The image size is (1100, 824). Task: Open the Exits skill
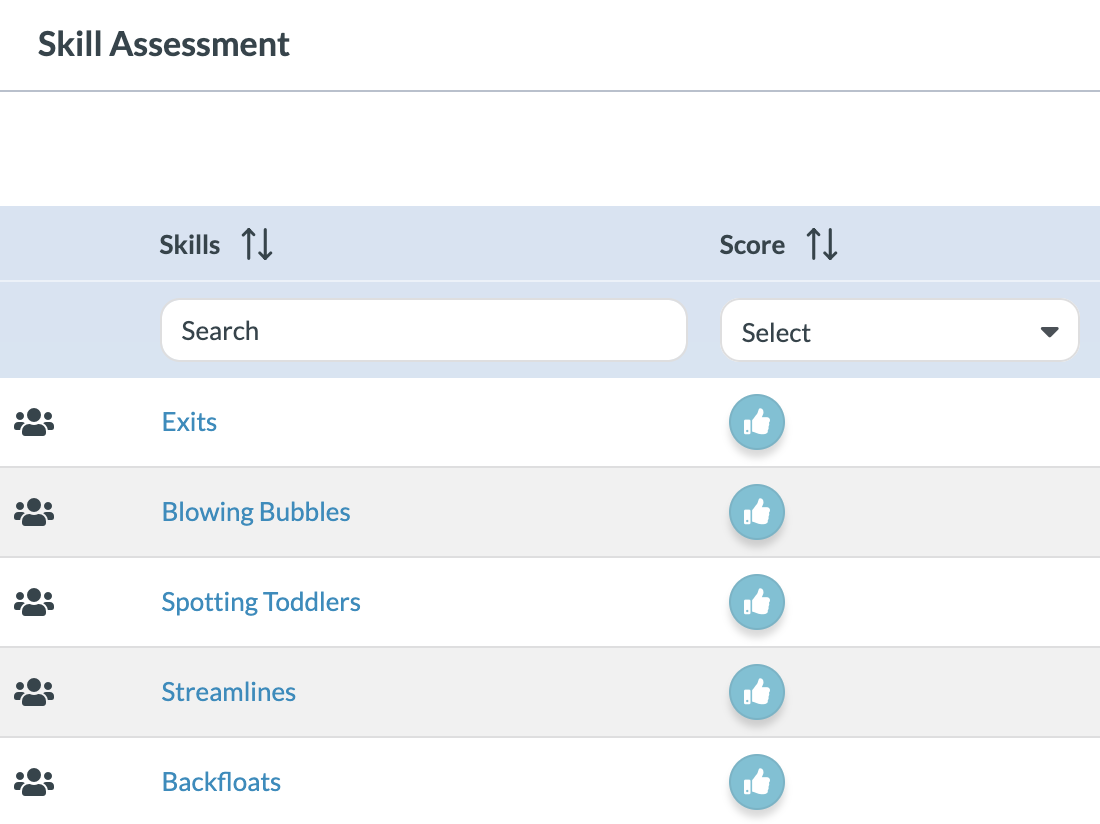[189, 422]
